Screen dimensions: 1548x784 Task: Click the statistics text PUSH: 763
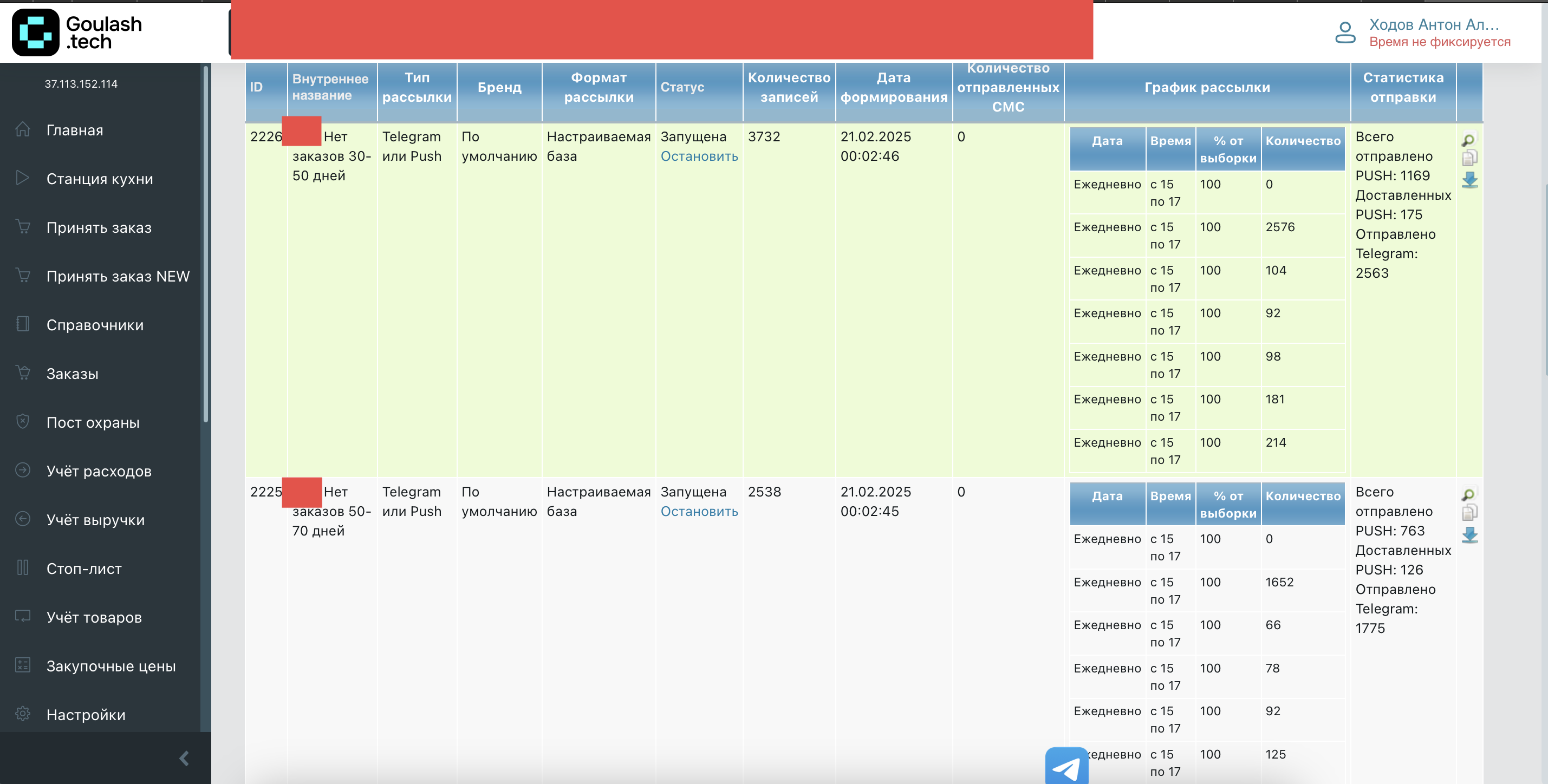click(x=1390, y=531)
